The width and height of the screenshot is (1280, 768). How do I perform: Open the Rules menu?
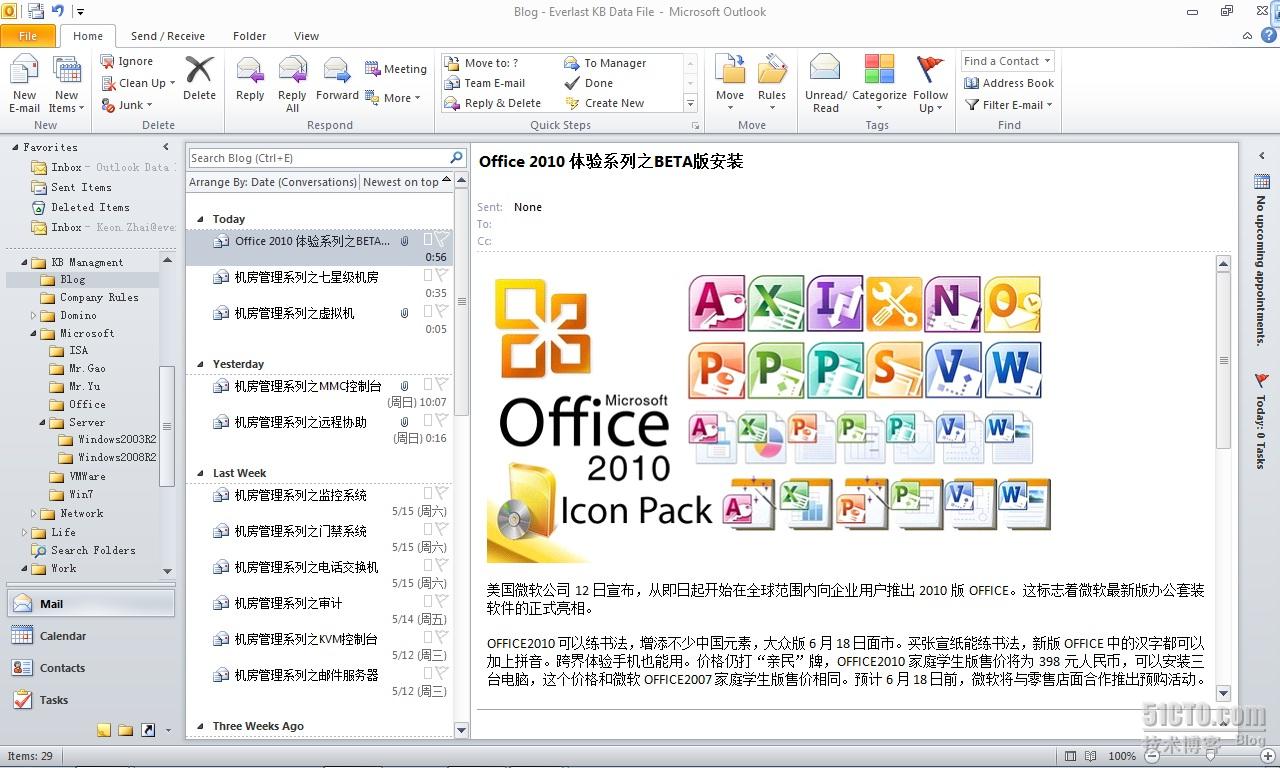[771, 85]
